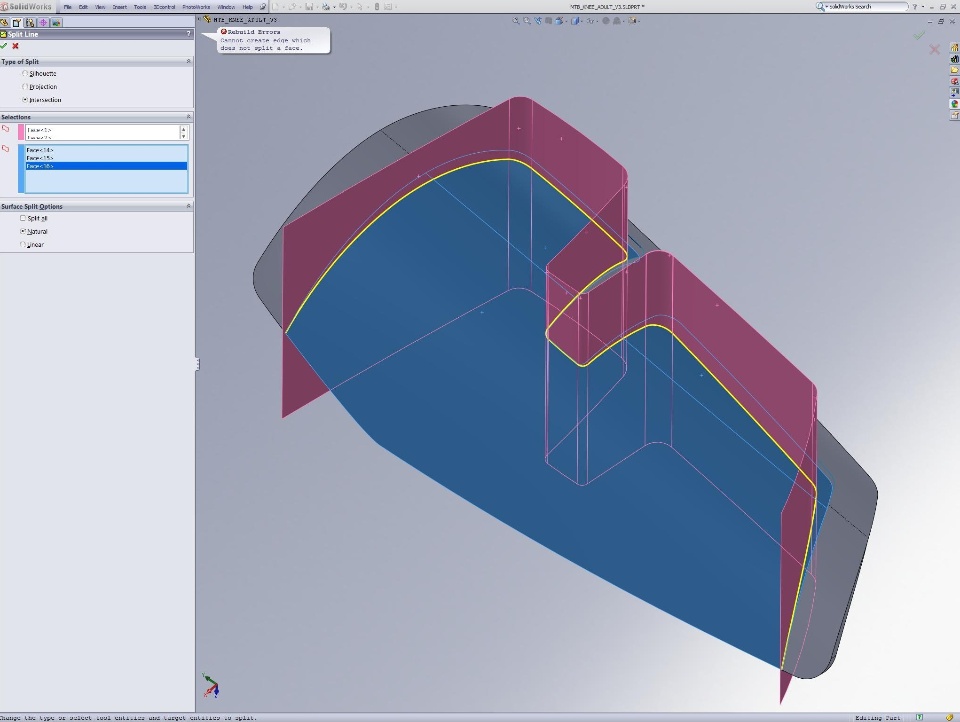Open the Tools menu
This screenshot has width=960, height=722.
[x=140, y=7]
